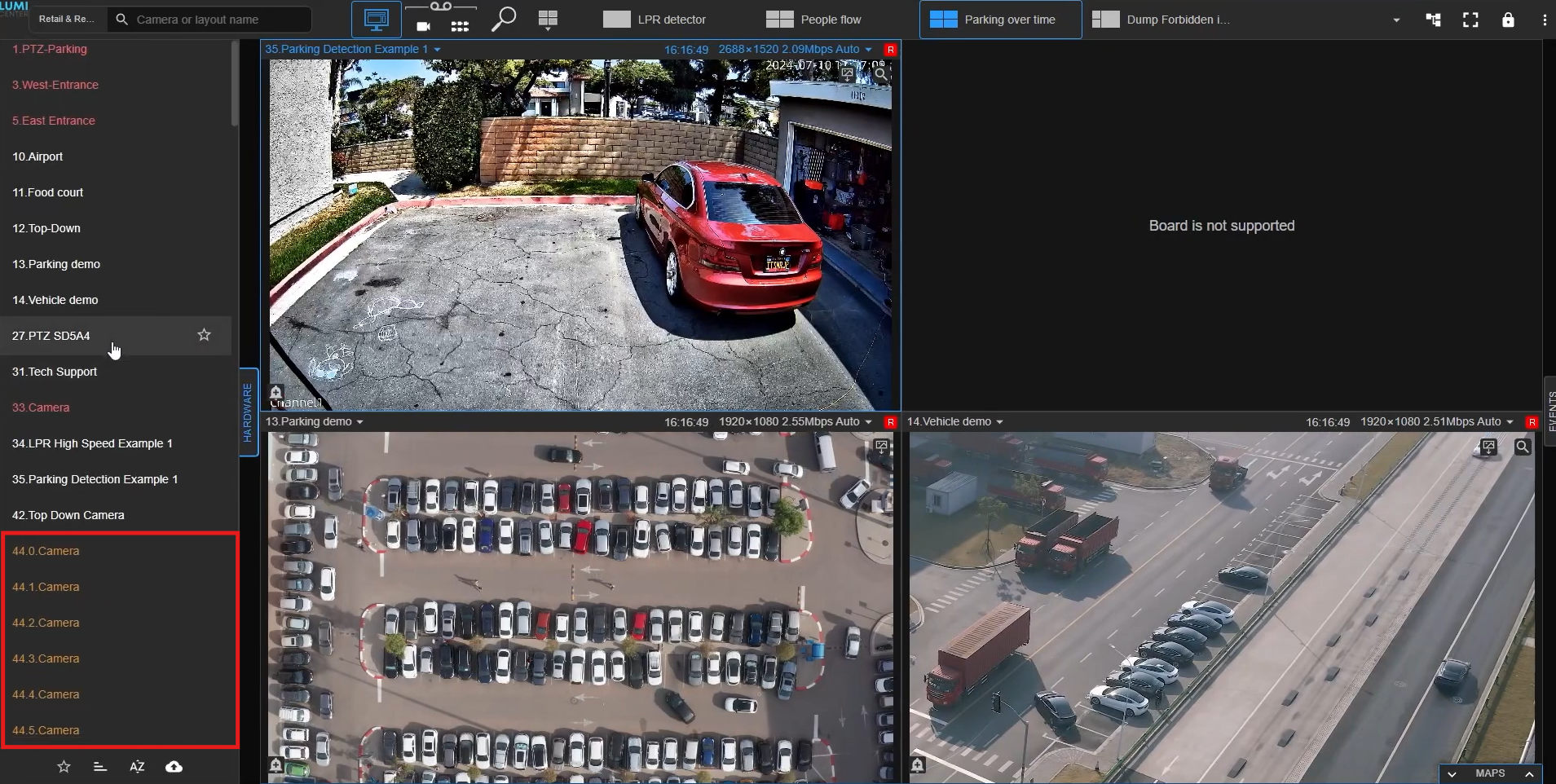
Task: Click the cloud upload icon below camera list
Action: tap(174, 767)
